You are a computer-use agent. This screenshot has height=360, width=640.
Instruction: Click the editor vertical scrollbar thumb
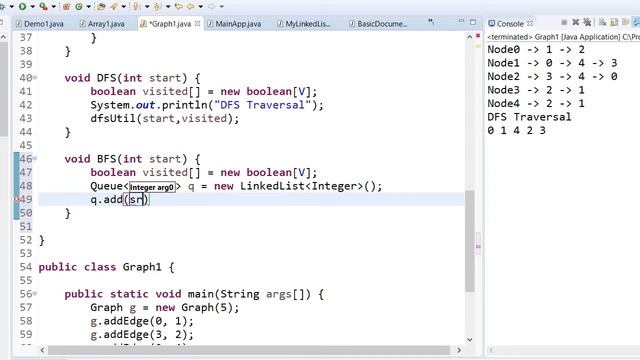(470, 241)
